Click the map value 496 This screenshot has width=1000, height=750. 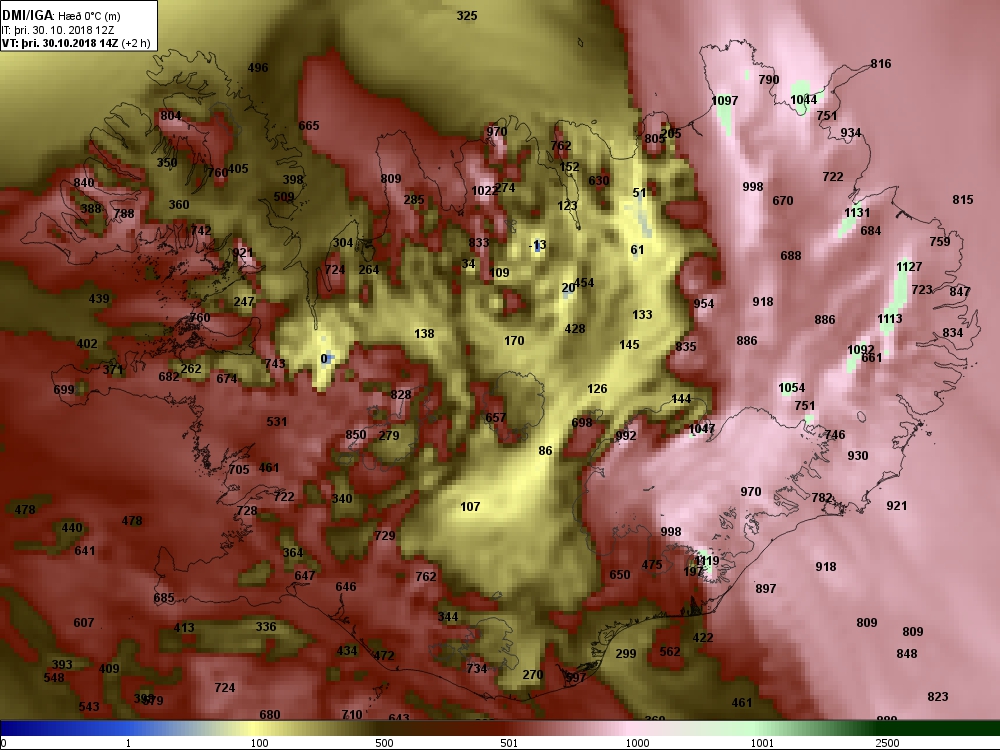tap(258, 67)
